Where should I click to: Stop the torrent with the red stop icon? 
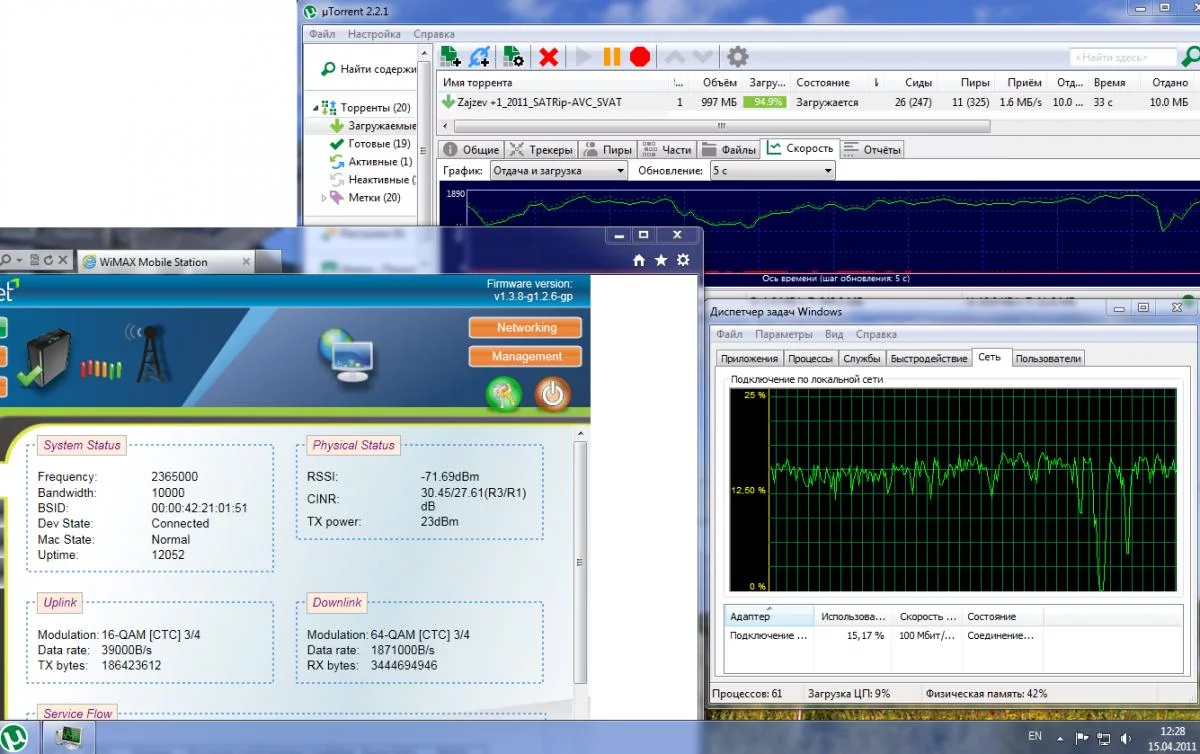pyautogui.click(x=640, y=57)
